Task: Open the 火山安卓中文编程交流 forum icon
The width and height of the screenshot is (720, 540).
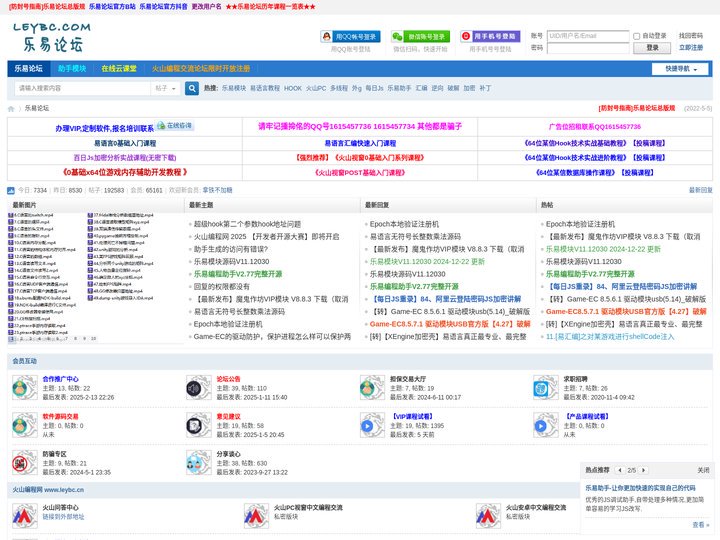Action: [x=488, y=516]
